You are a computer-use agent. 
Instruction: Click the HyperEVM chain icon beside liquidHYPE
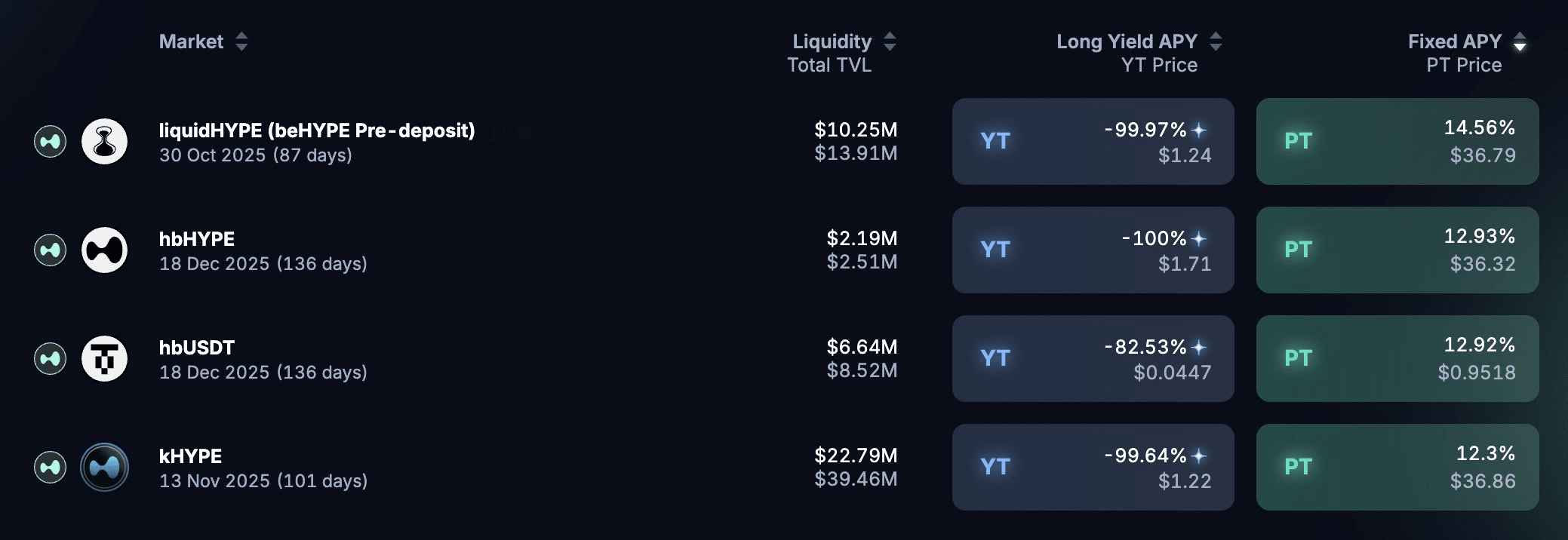(x=50, y=141)
